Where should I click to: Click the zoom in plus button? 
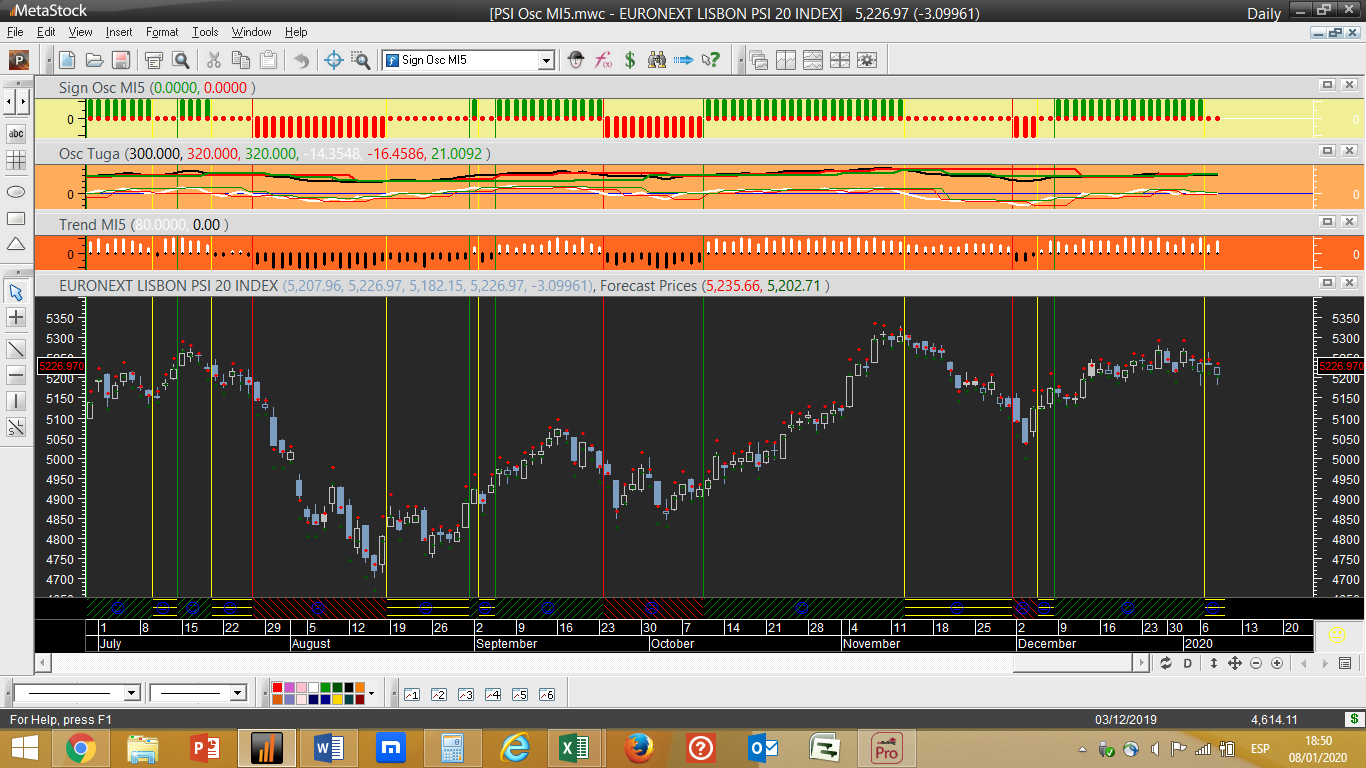pos(1277,663)
